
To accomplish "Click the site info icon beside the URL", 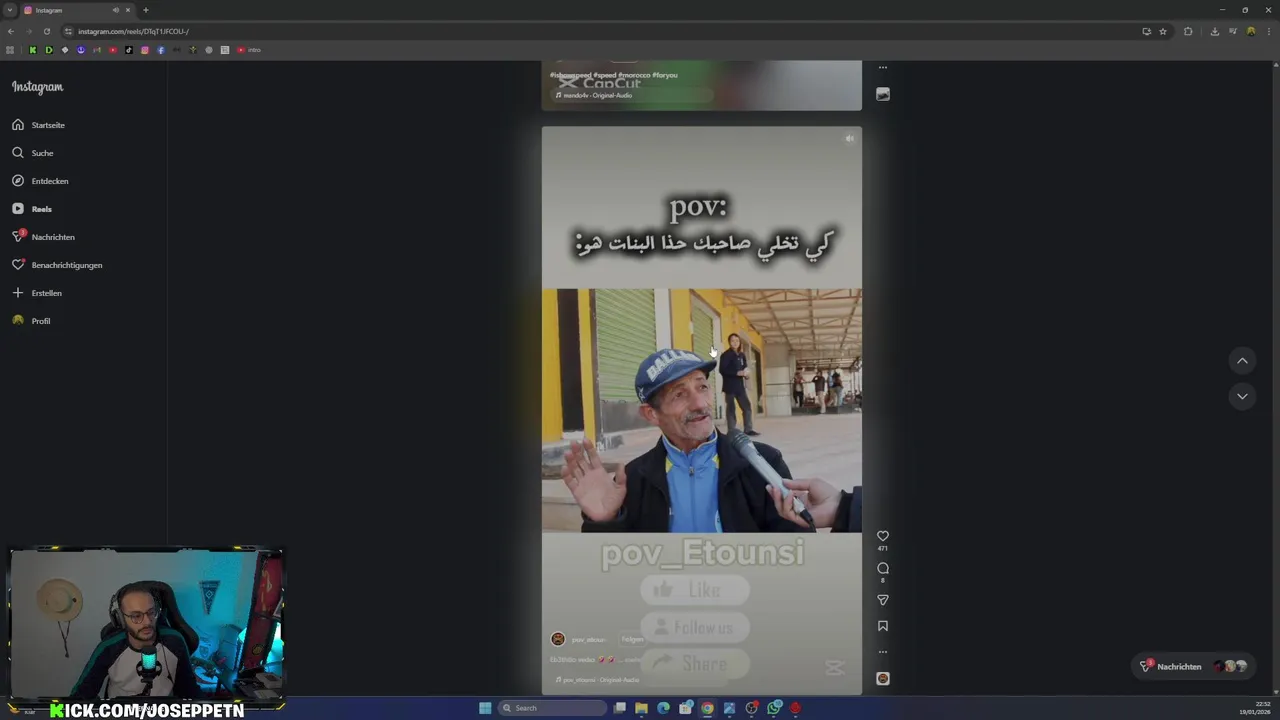I will (68, 31).
